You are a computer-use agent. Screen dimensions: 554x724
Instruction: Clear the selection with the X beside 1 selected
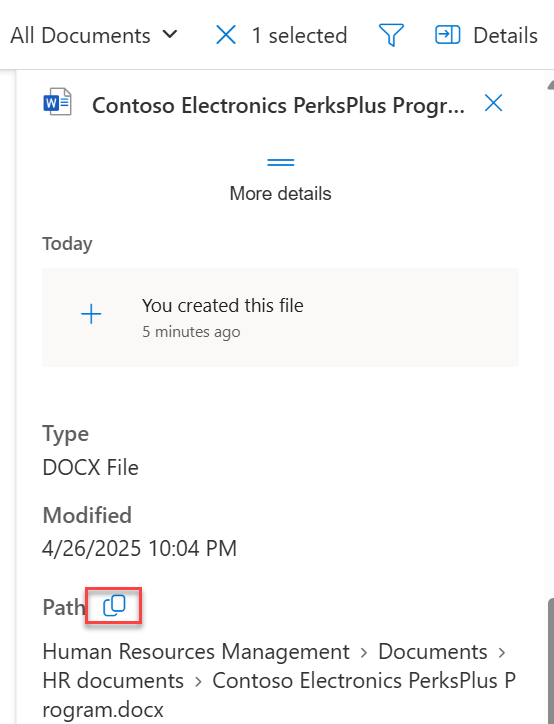(x=226, y=35)
